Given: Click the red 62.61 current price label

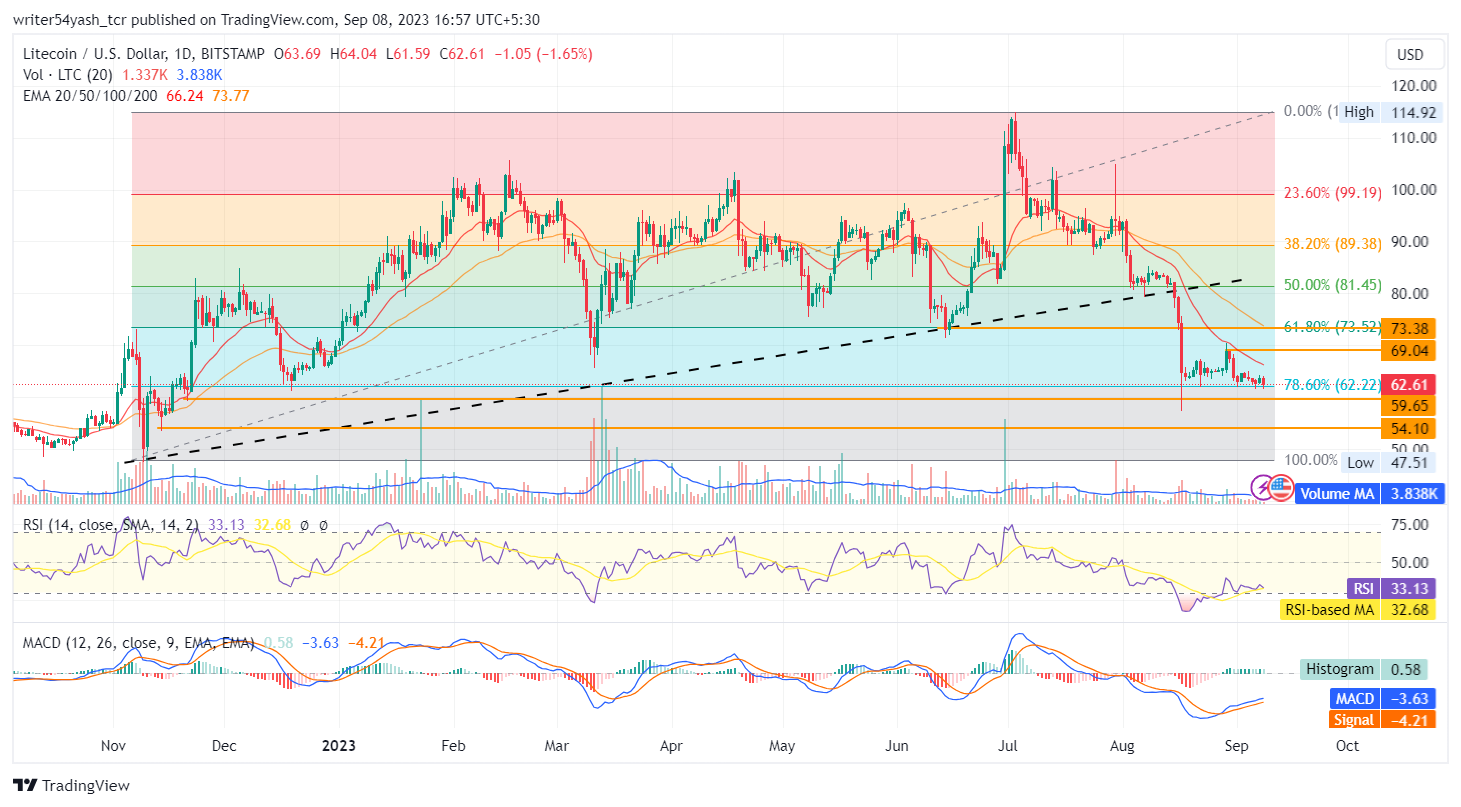Looking at the screenshot, I should coord(1408,385).
